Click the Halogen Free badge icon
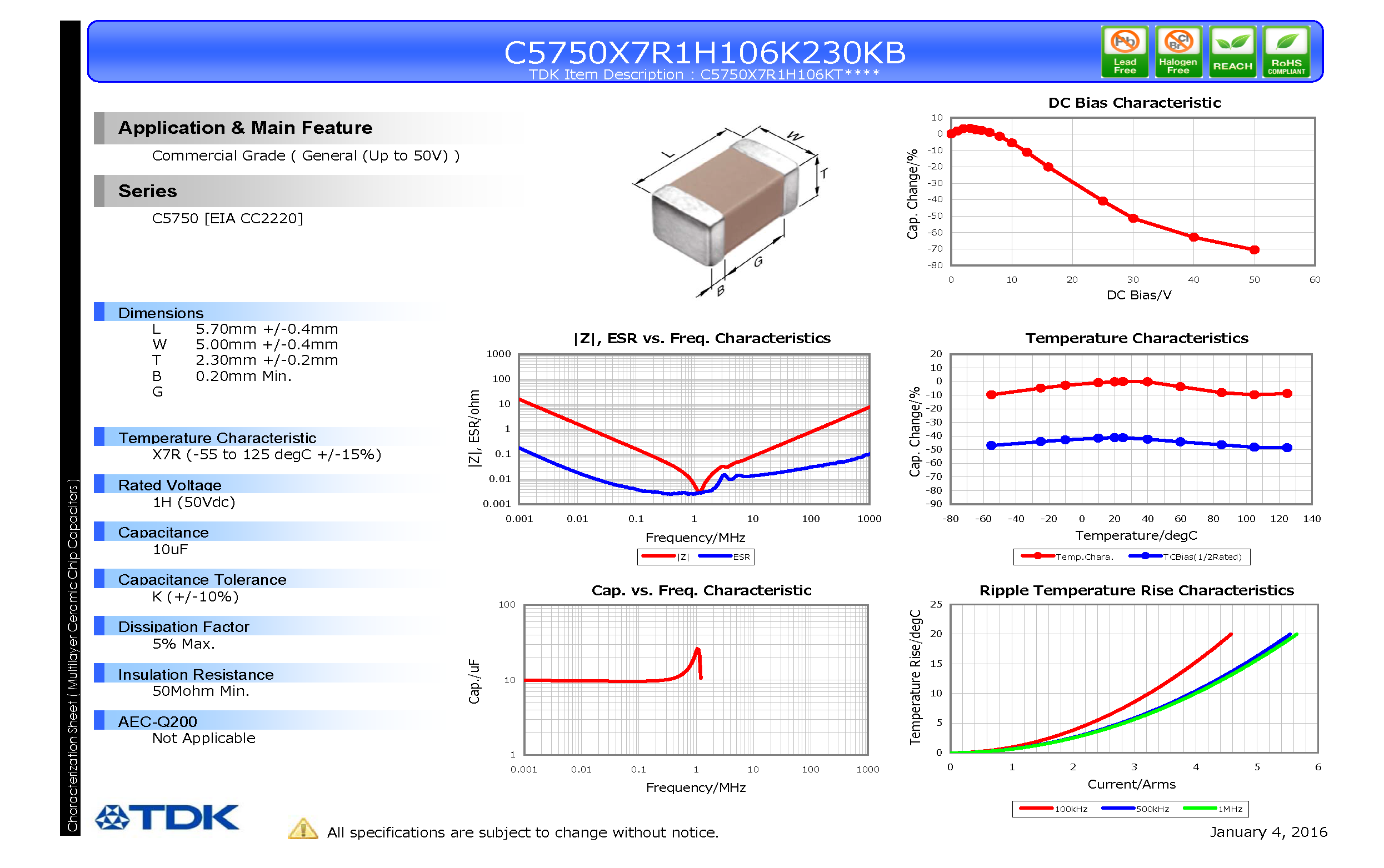1384x868 pixels. [x=1177, y=52]
